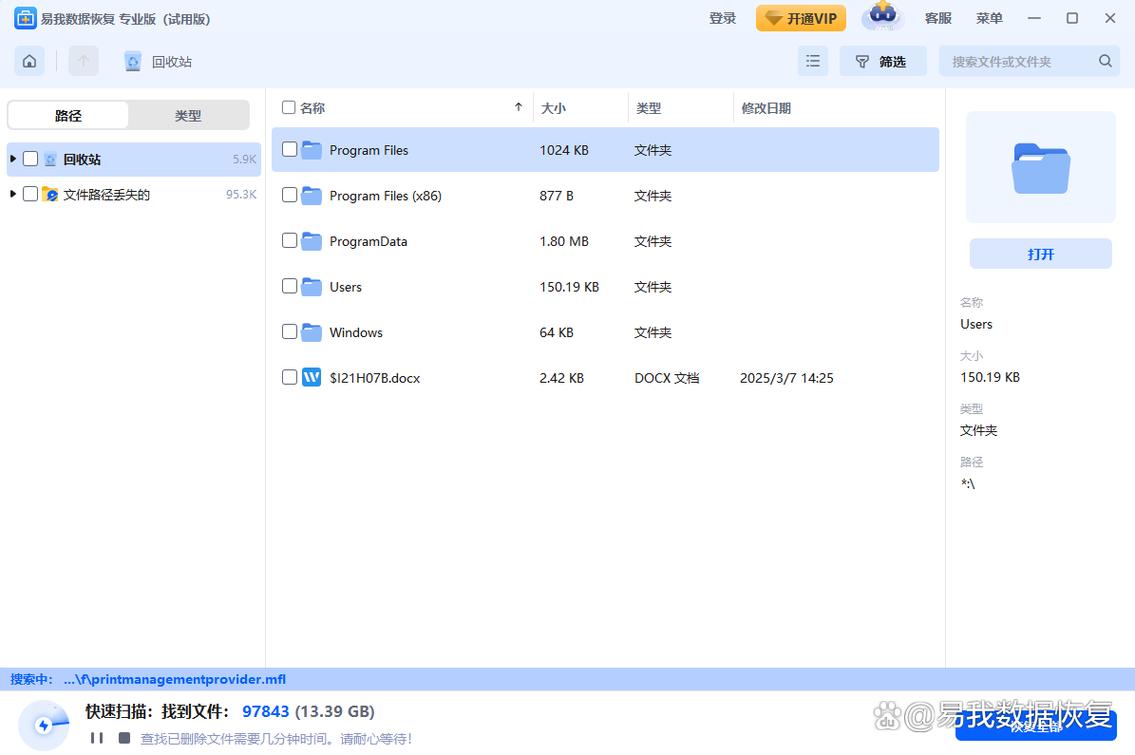
Task: Switch to the 路径 tab
Action: 68,115
